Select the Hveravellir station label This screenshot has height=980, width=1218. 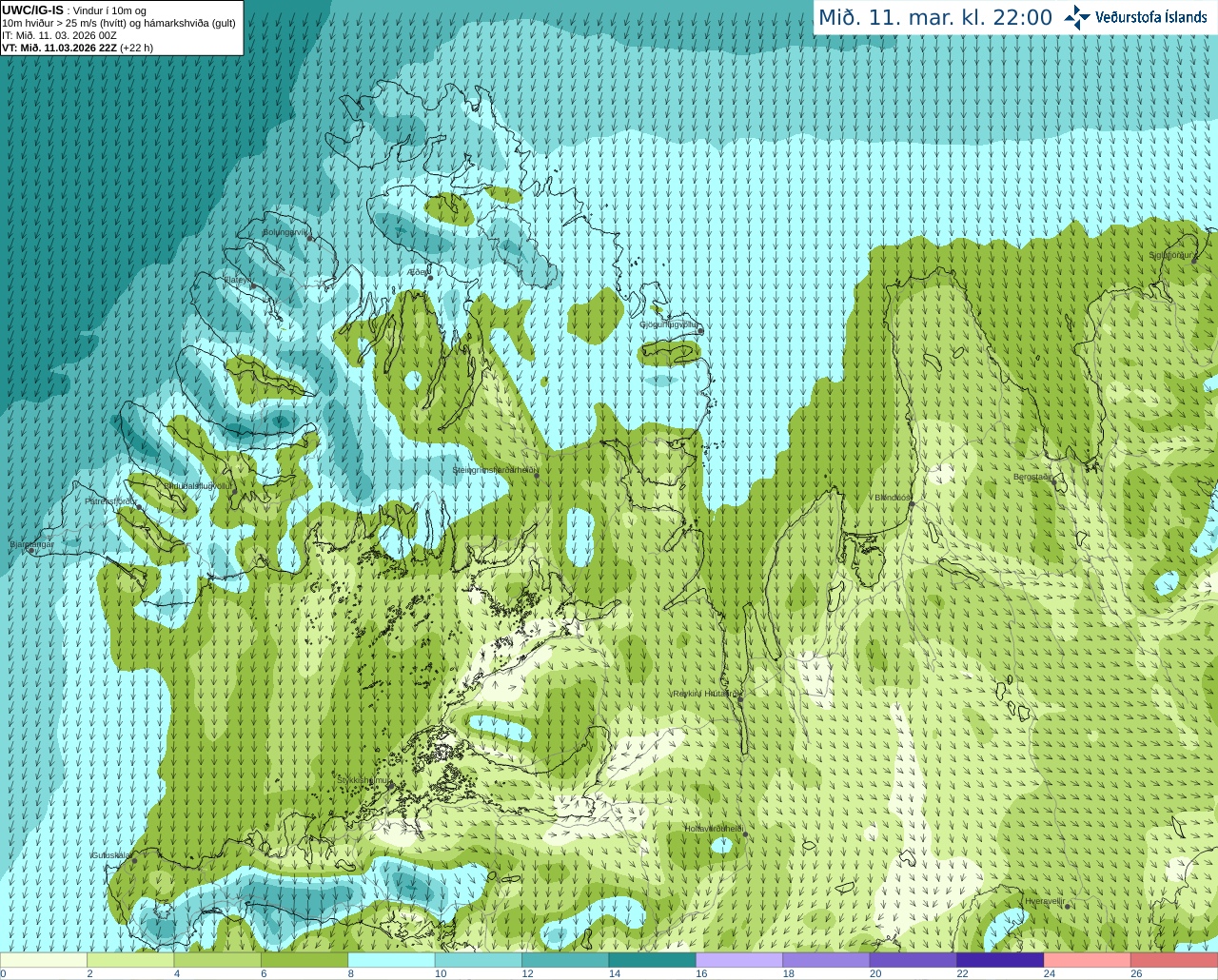point(1045,901)
